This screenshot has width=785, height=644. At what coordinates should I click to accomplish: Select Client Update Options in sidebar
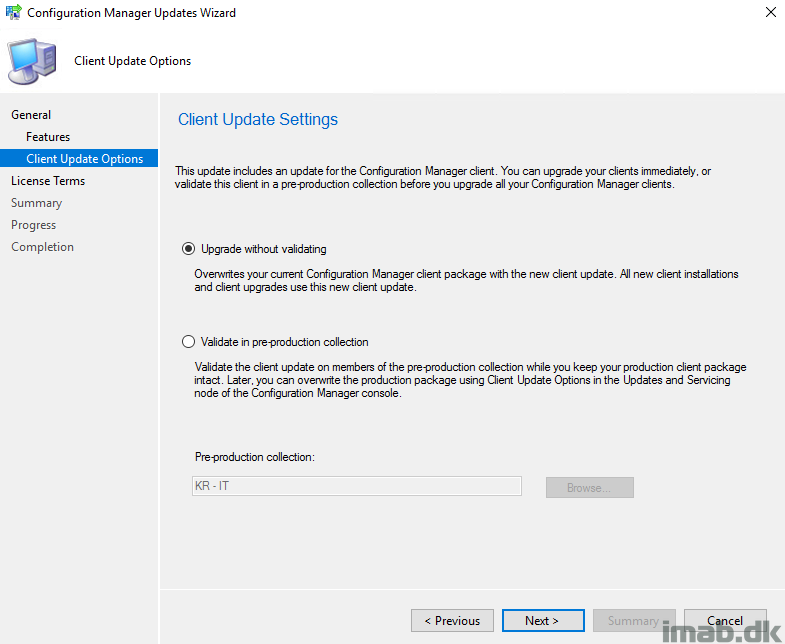click(79, 158)
